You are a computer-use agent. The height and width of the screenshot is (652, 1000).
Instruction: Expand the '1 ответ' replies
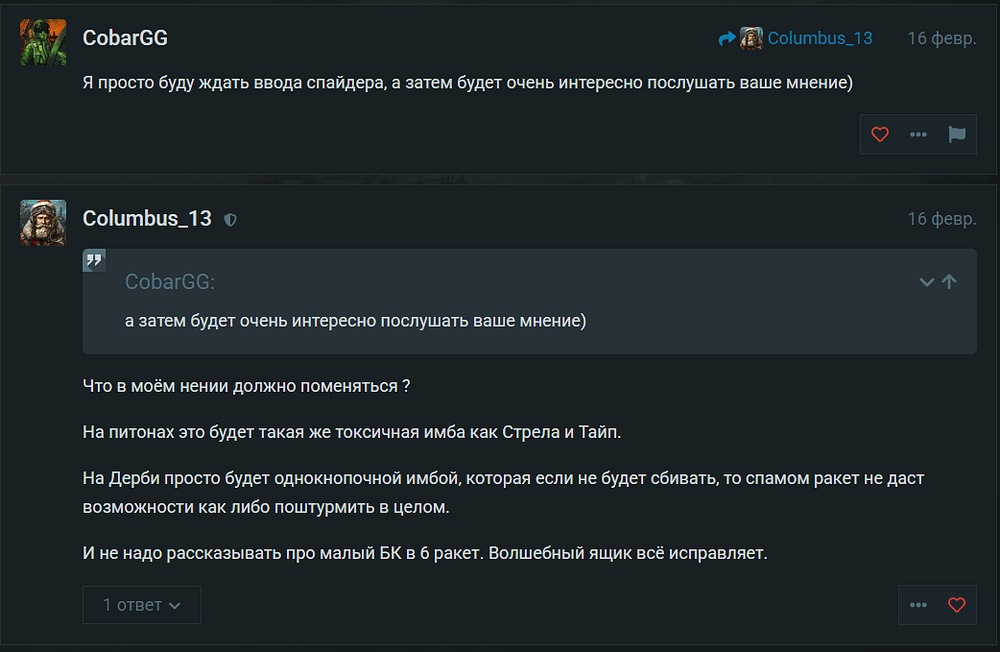click(141, 605)
